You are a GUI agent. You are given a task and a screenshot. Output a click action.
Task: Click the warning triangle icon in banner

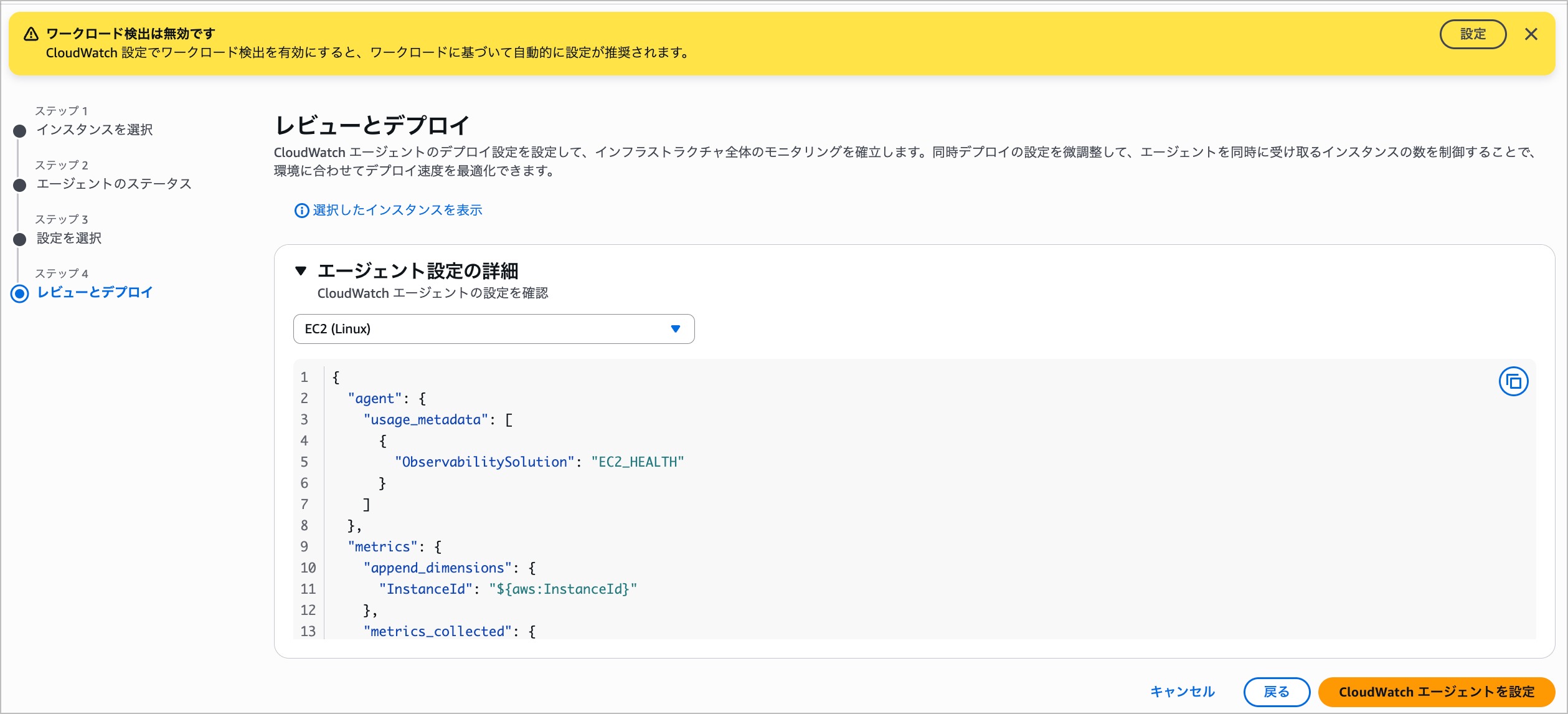[x=31, y=34]
